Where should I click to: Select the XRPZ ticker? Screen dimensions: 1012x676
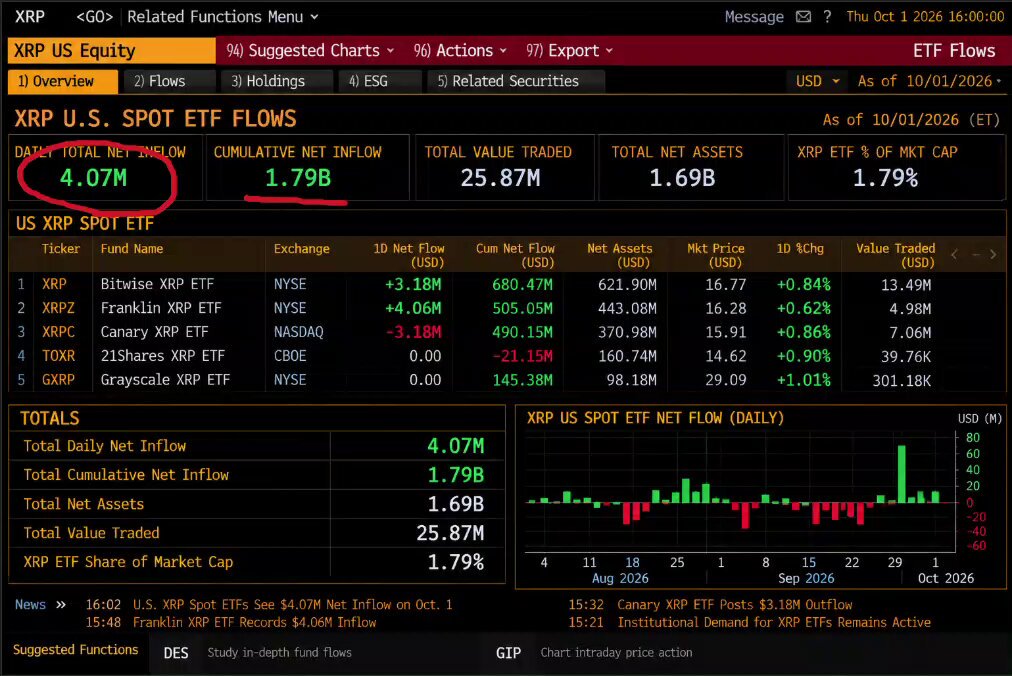[x=58, y=308]
